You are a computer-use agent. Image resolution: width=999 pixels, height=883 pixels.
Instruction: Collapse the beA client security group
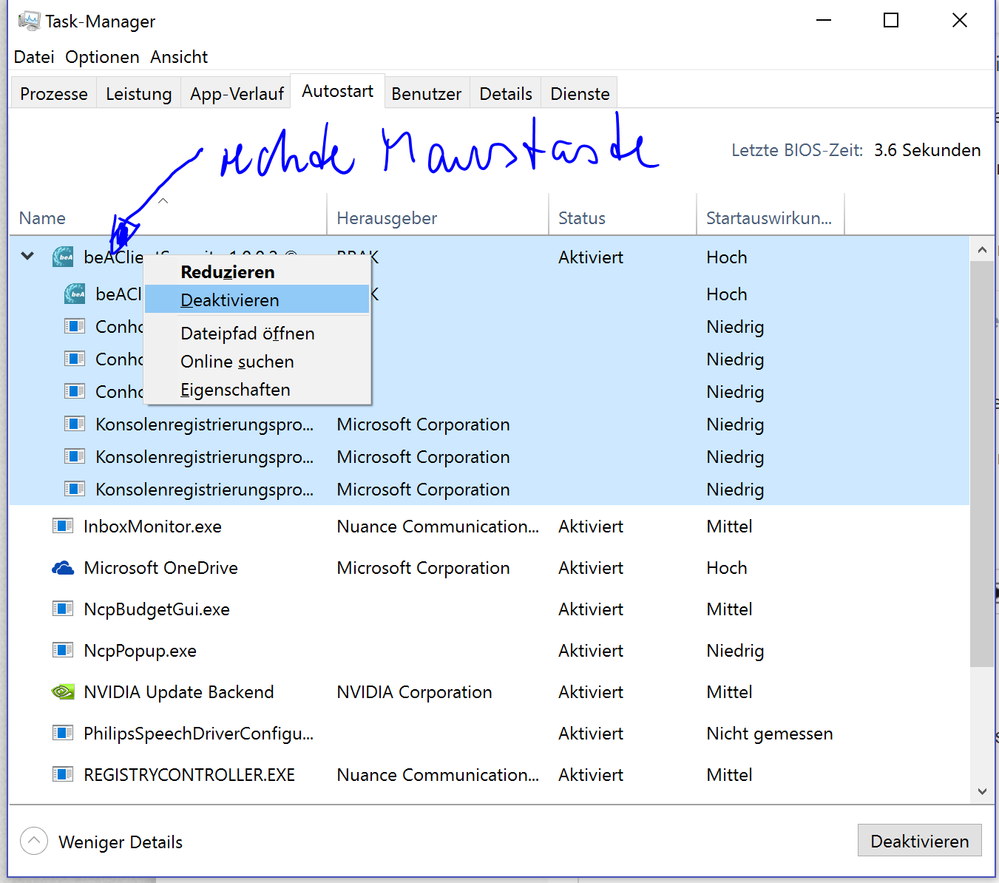pyautogui.click(x=28, y=257)
